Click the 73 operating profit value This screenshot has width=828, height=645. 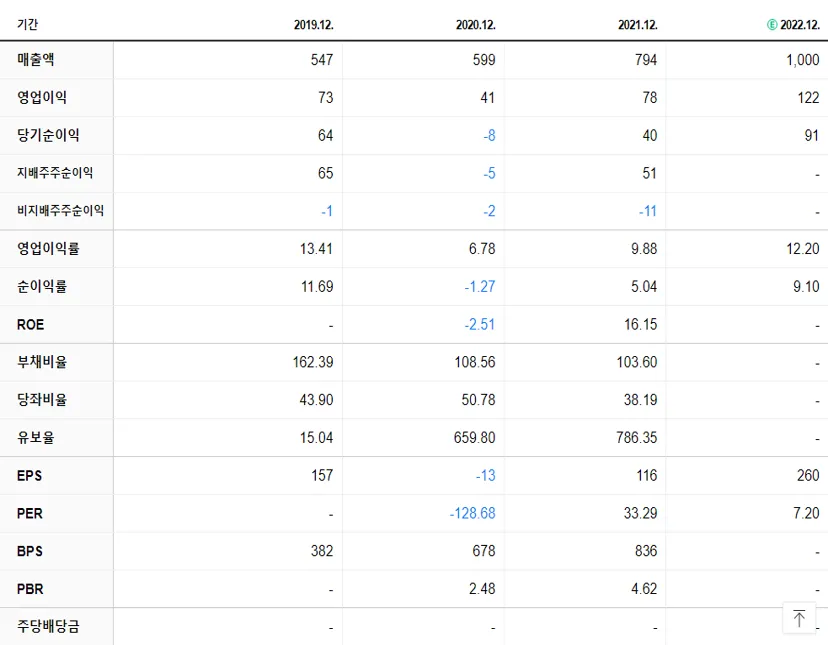326,98
